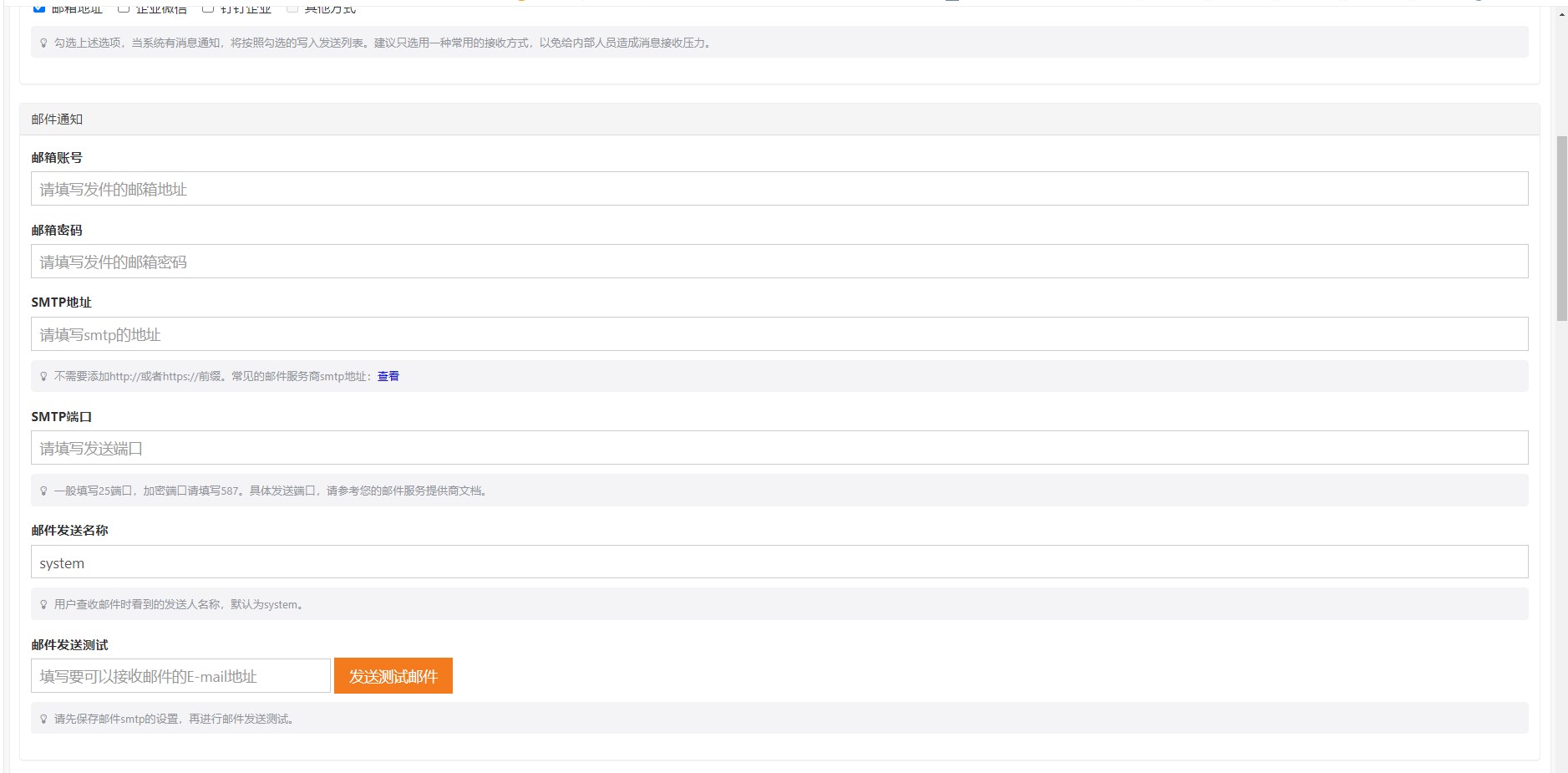Viewport: 1568px width, 773px height.
Task: Click the 邮件发送名称 field containing system
Action: (x=779, y=562)
